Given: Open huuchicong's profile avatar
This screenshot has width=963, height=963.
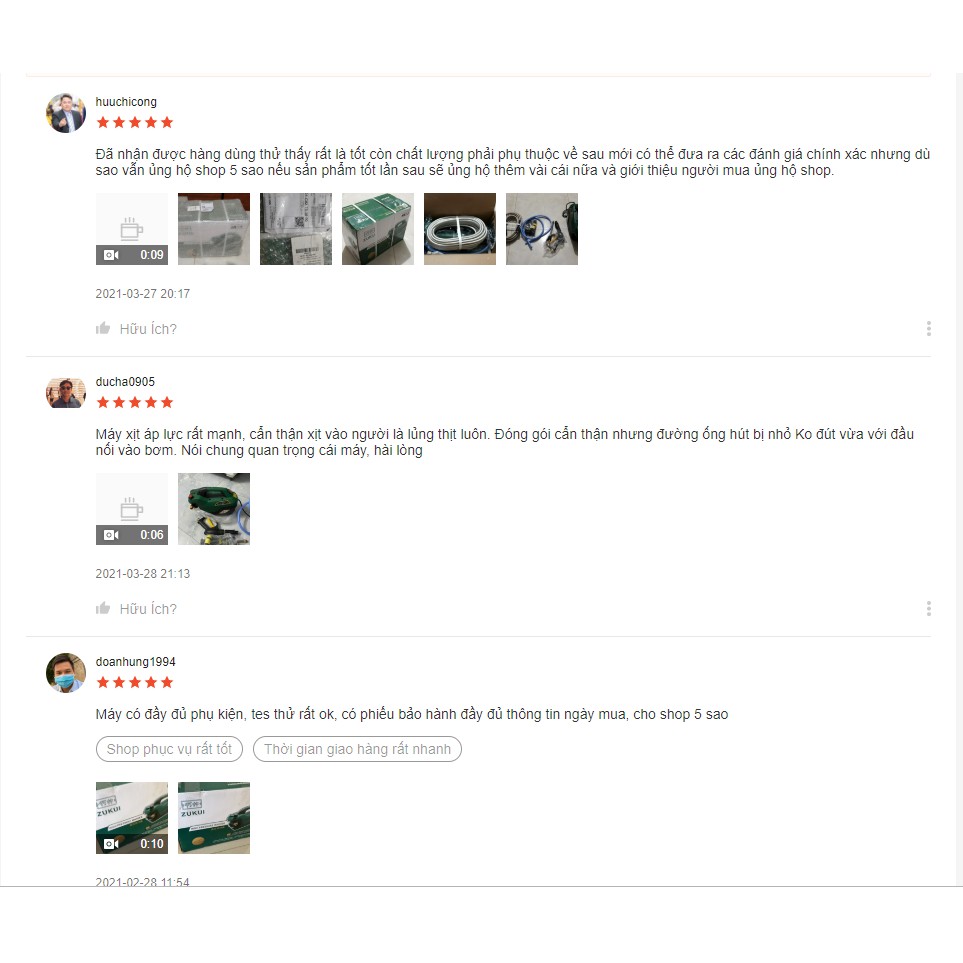Looking at the screenshot, I should 66,113.
